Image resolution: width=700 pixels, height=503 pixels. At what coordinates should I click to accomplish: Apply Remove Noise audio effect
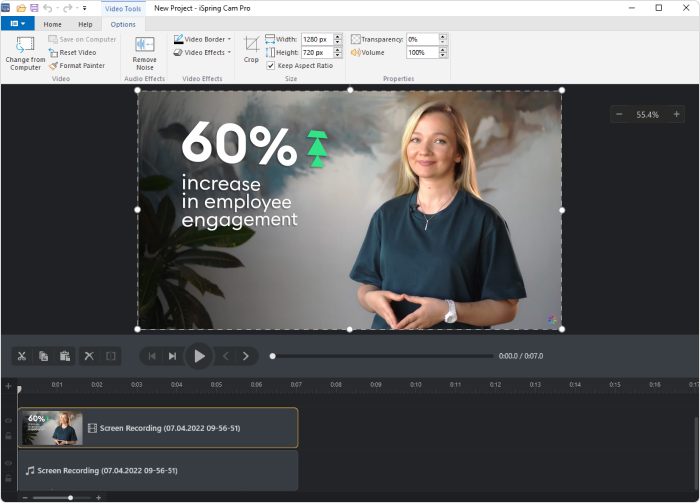click(x=145, y=54)
